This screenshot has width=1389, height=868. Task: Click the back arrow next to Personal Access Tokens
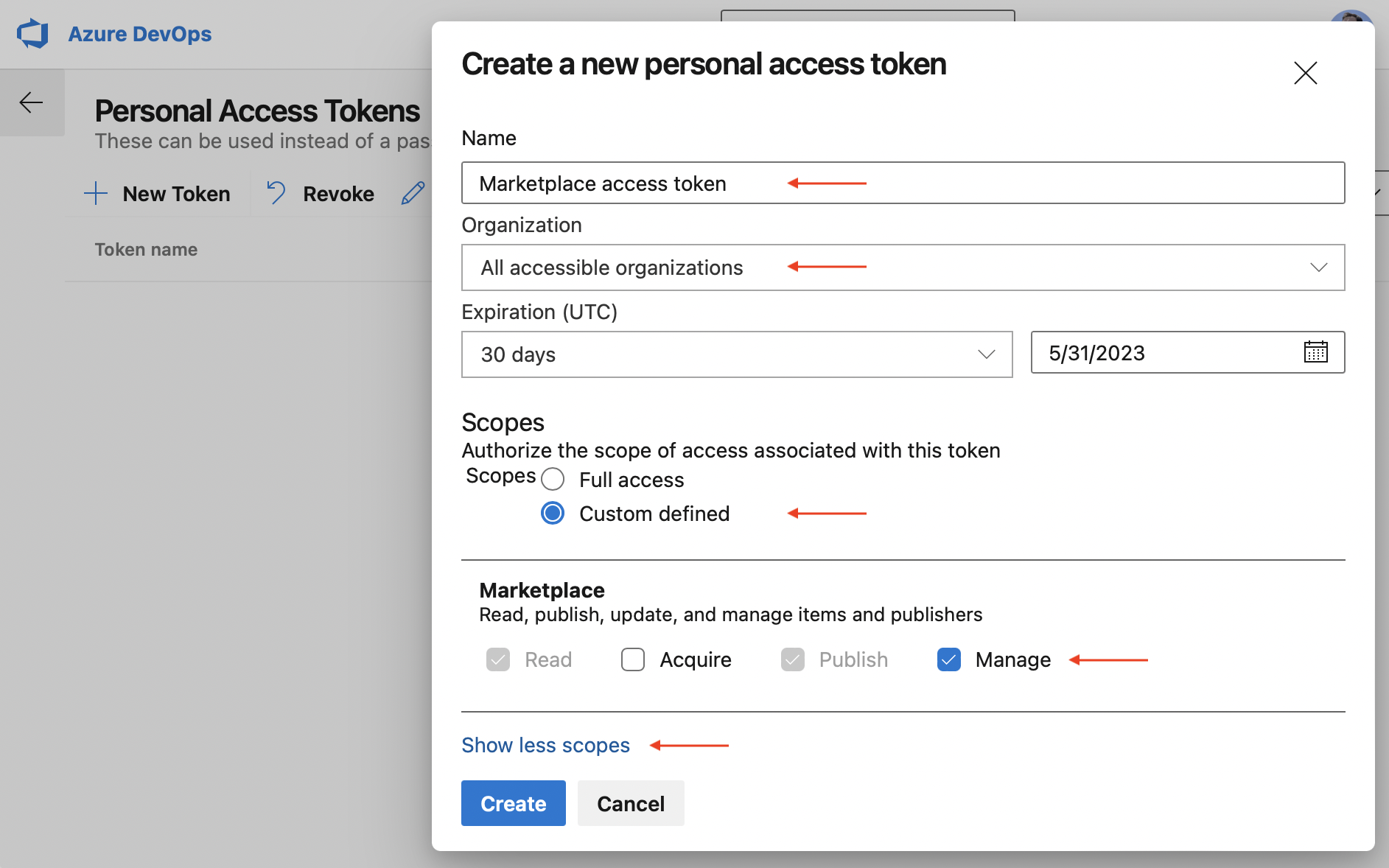click(x=31, y=102)
